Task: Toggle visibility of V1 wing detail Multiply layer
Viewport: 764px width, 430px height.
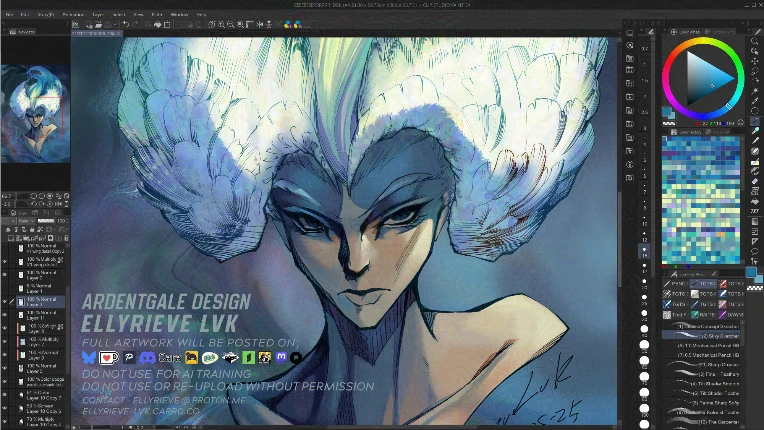Action: [5, 262]
